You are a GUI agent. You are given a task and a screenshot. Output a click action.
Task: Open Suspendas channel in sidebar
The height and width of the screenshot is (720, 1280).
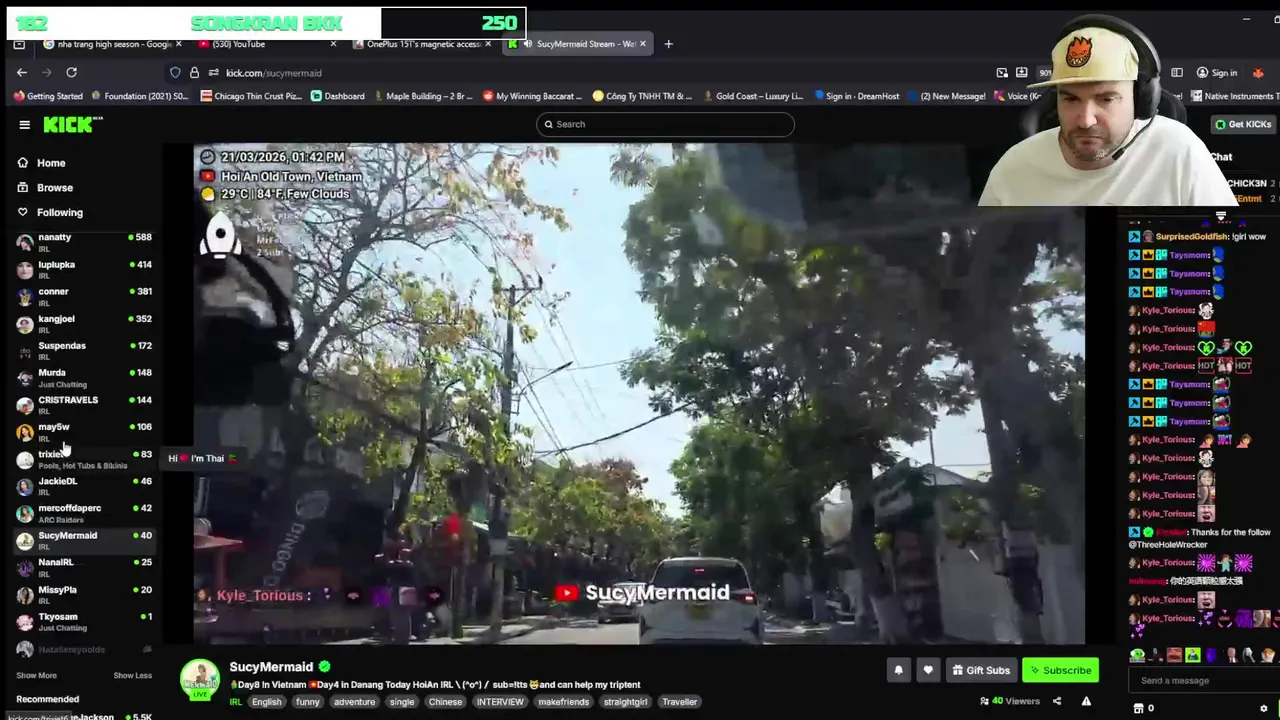(84, 350)
